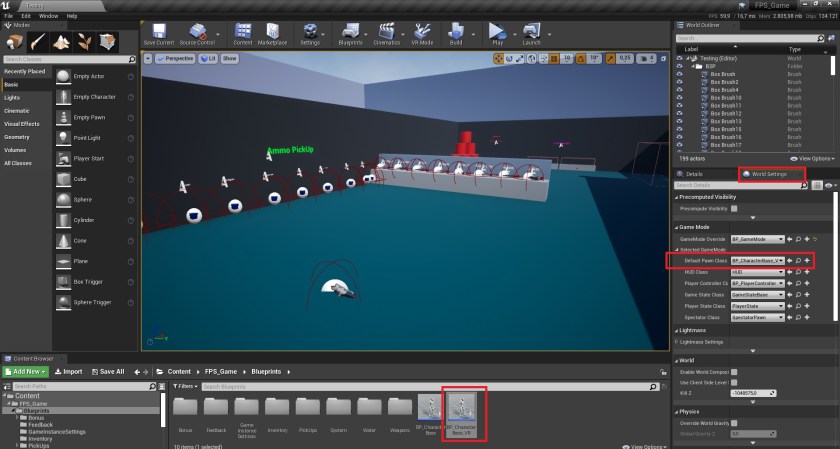Click Save All in Content Browser

click(x=107, y=371)
